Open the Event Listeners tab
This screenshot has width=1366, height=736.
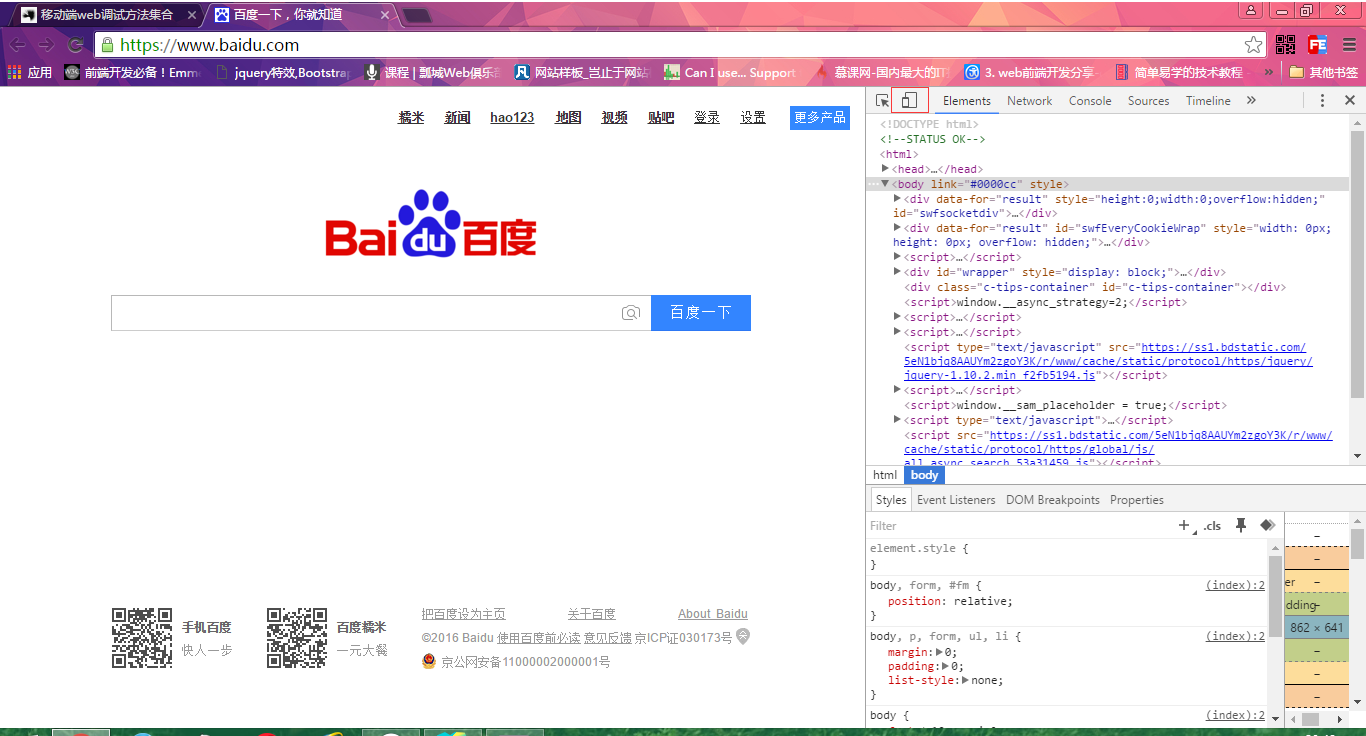point(955,500)
